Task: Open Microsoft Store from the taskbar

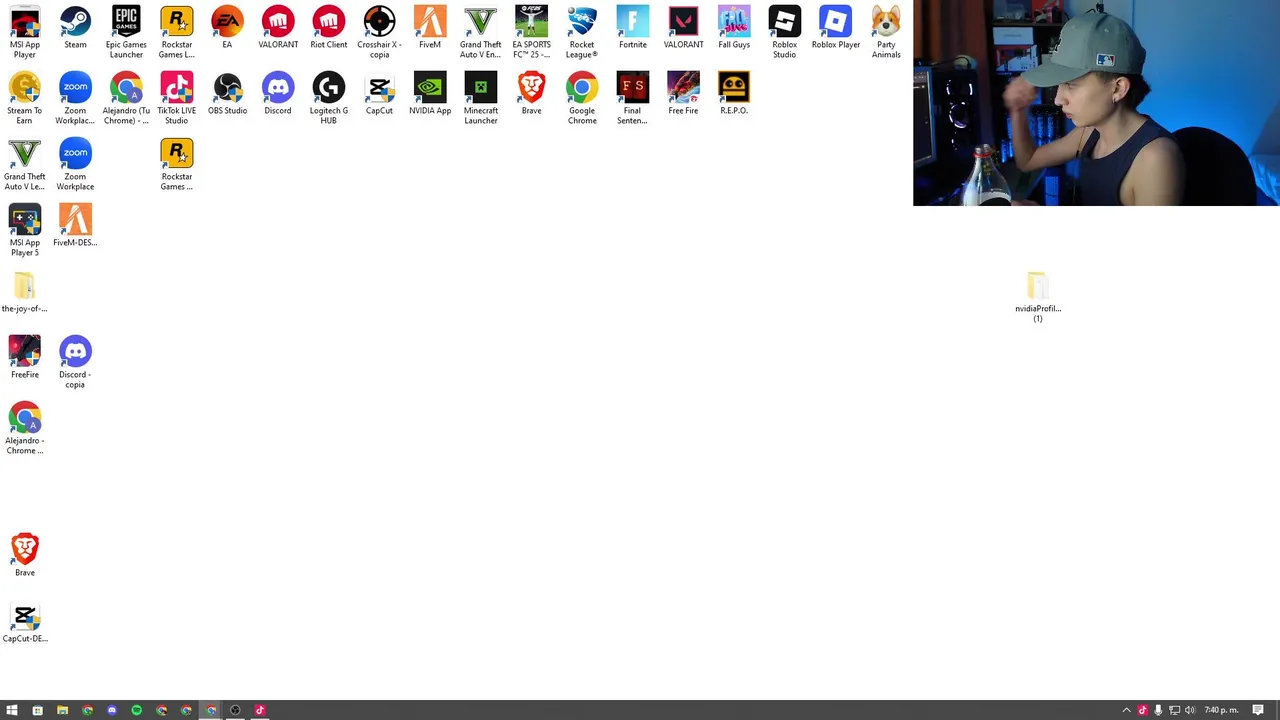Action: (37, 710)
